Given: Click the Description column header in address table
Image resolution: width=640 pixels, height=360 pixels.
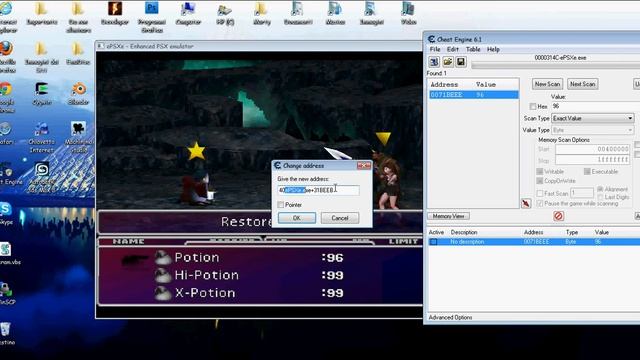Looking at the screenshot, I should (464, 232).
